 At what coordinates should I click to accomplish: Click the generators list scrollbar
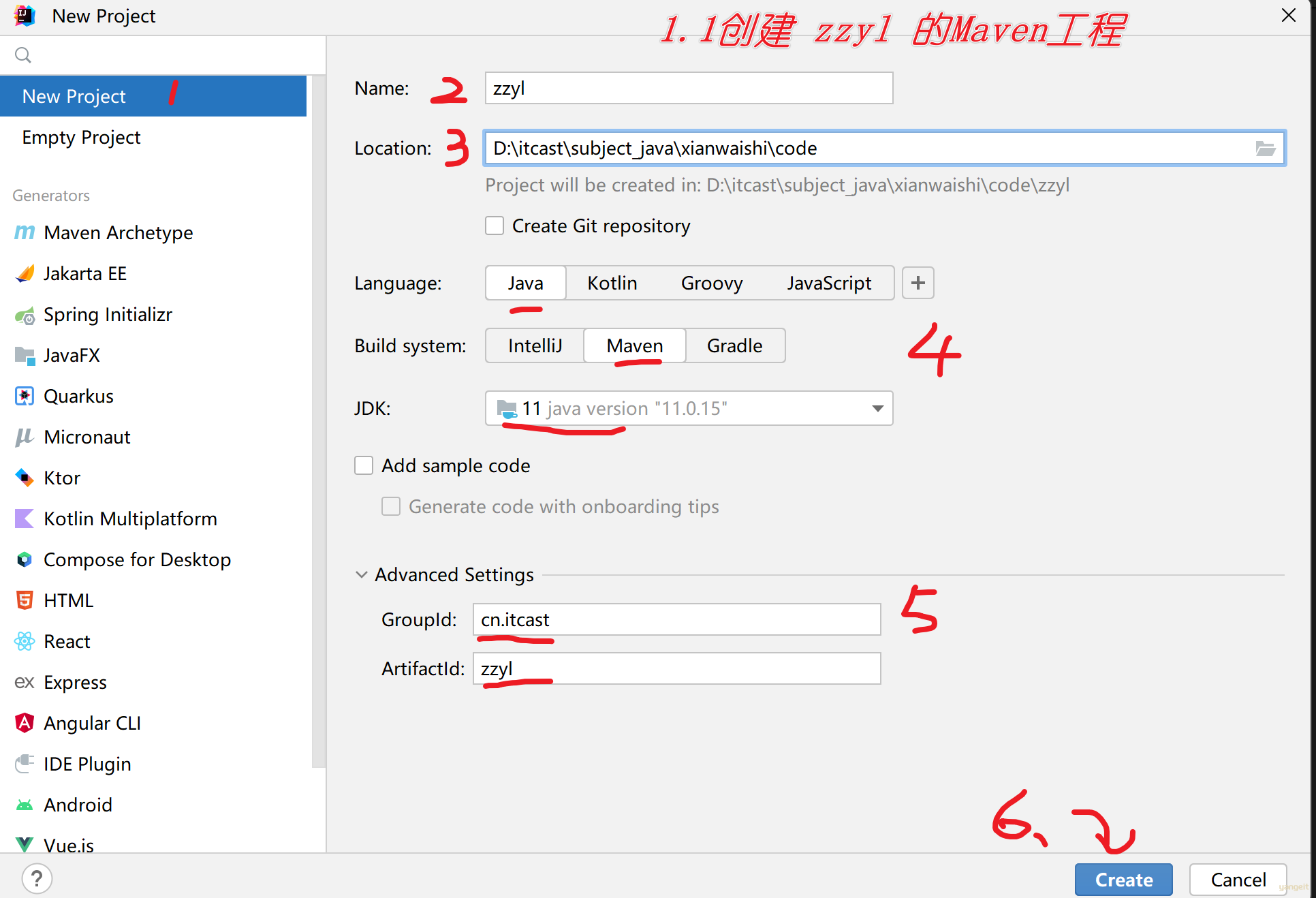pos(319,421)
